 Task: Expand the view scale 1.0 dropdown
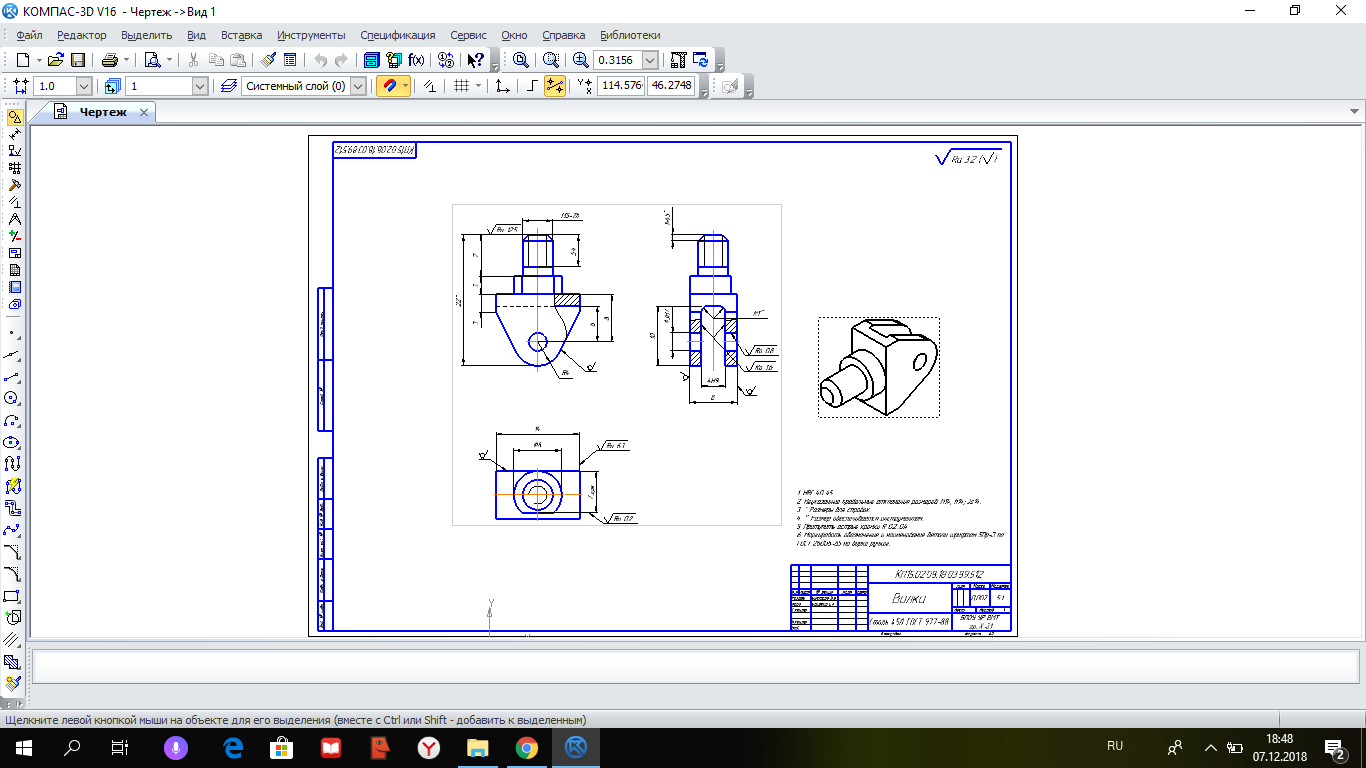click(83, 86)
